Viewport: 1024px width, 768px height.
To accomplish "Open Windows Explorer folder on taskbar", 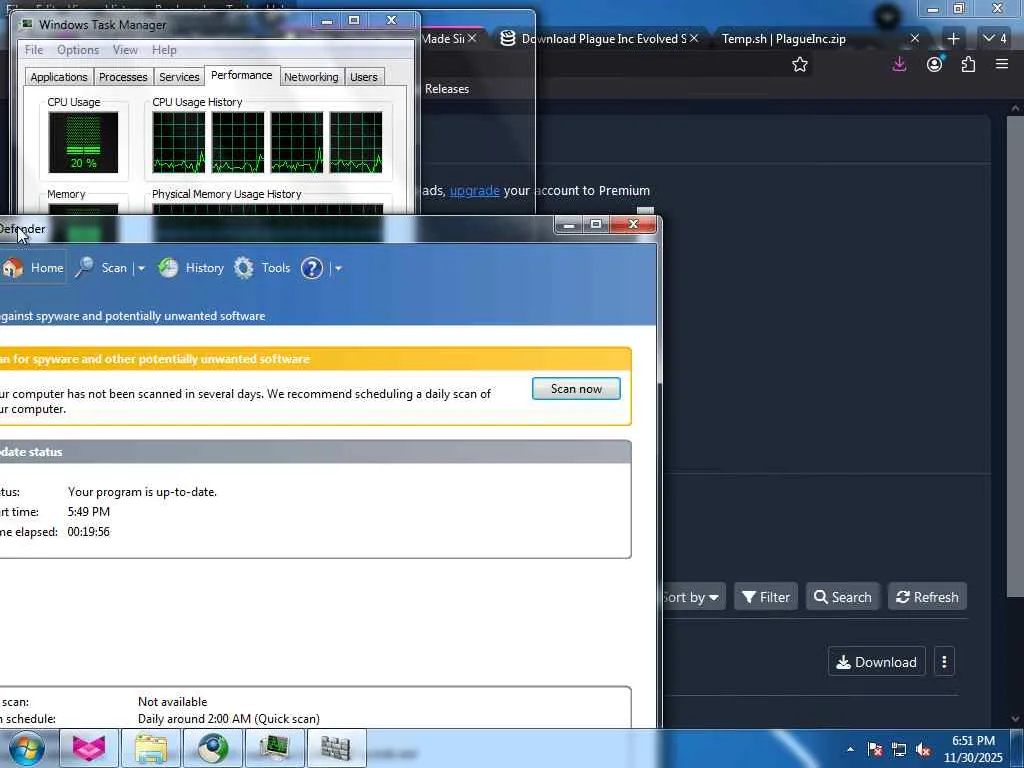I will click(x=151, y=748).
